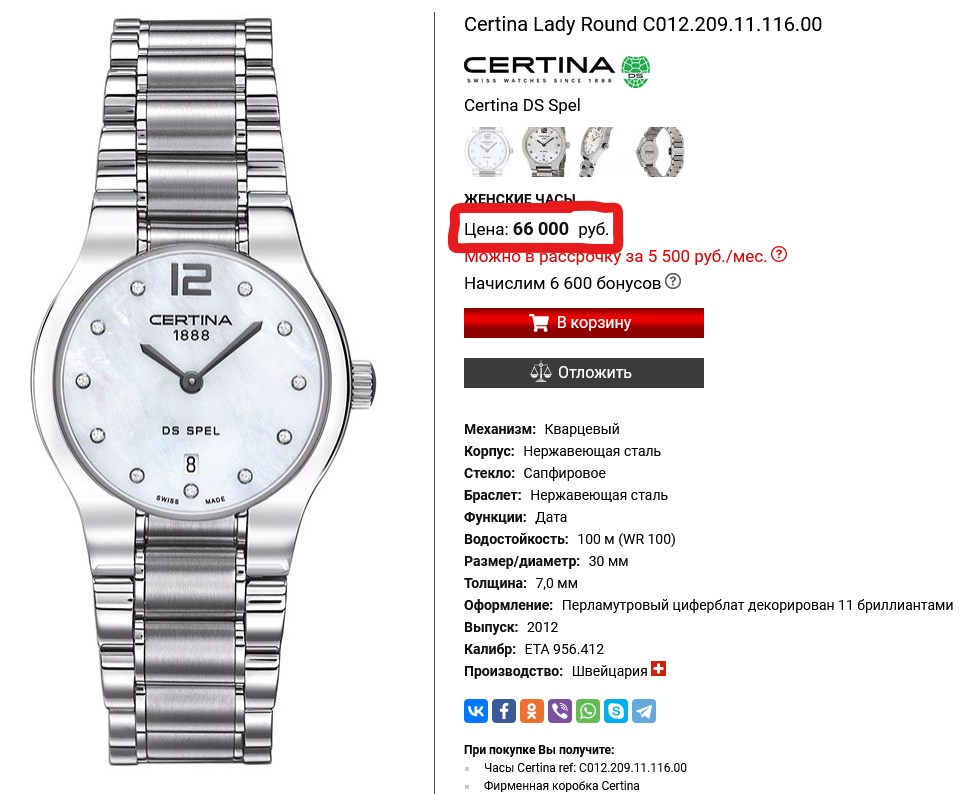Open the Certina DS Spel collection link
This screenshot has width=962, height=794.
pos(522,106)
